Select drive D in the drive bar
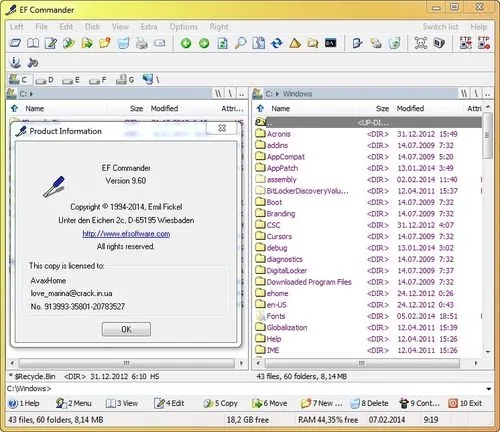The width and height of the screenshot is (500, 432). [44, 80]
